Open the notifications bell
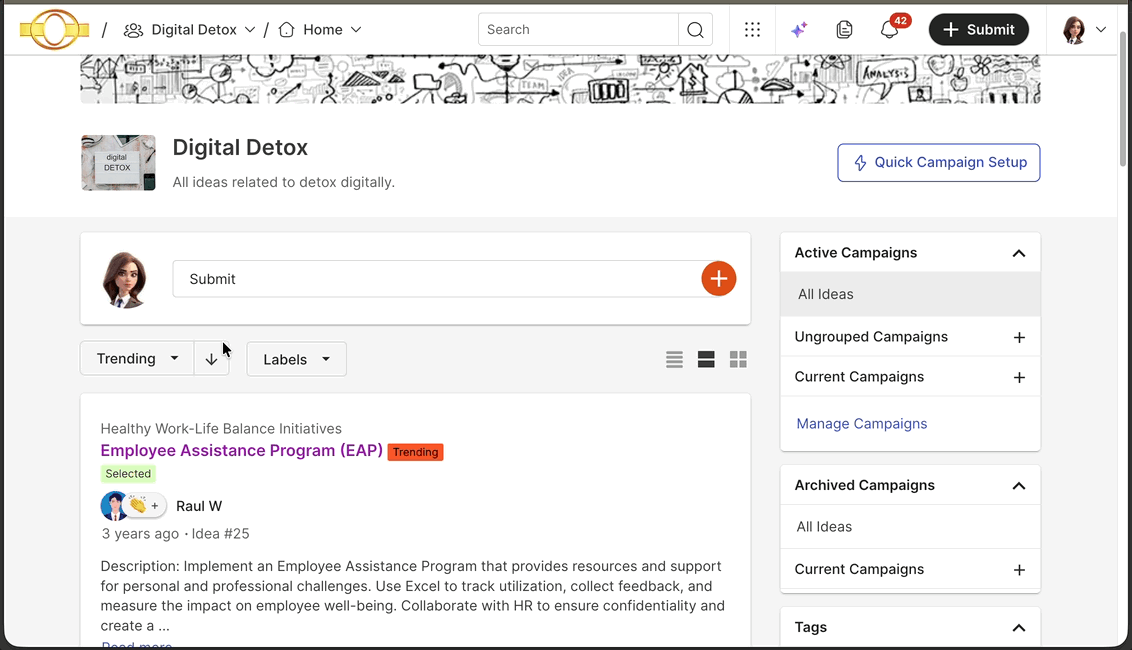 [x=889, y=30]
